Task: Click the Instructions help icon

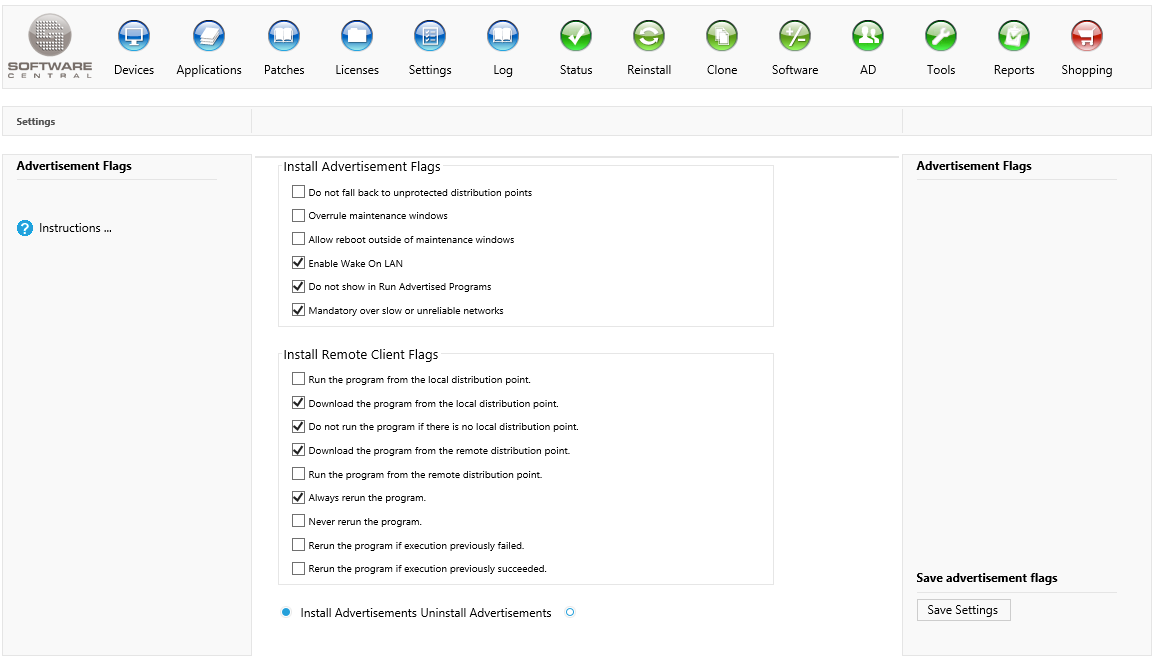Action: [25, 228]
